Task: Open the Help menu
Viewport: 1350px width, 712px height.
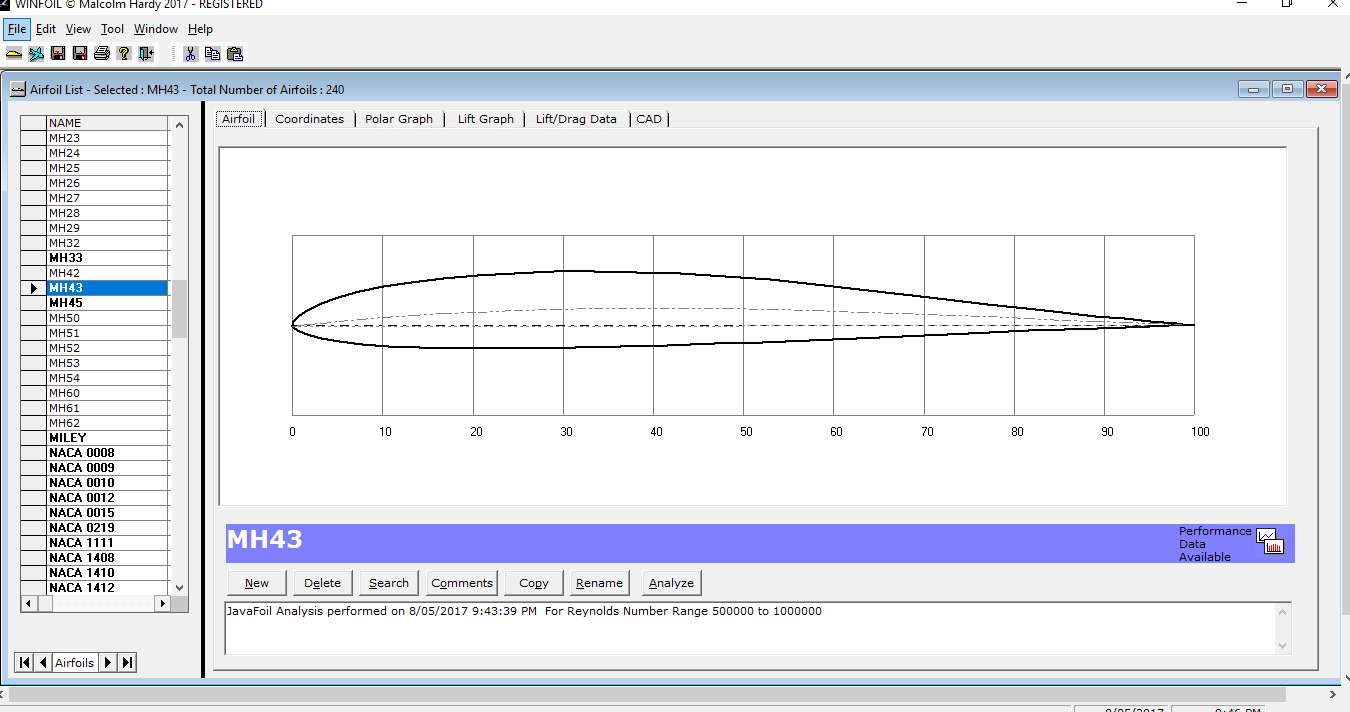Action: pos(200,29)
